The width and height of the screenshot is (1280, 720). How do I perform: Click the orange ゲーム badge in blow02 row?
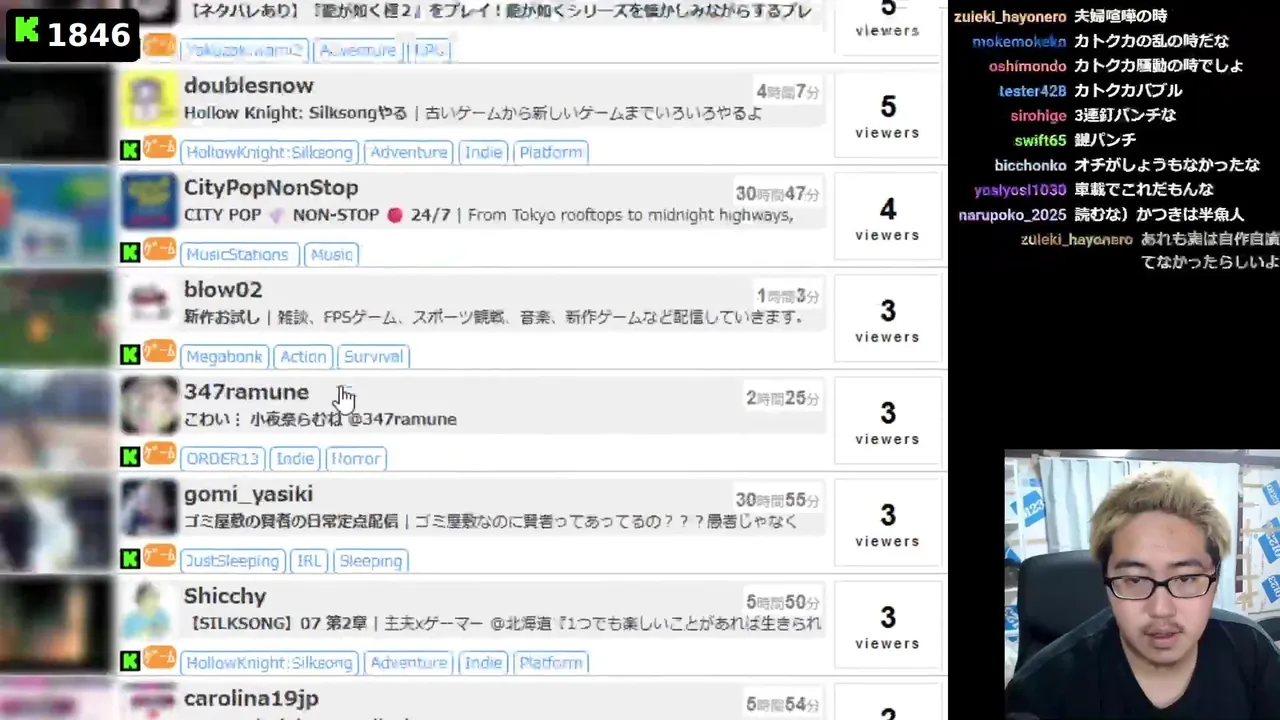(159, 352)
